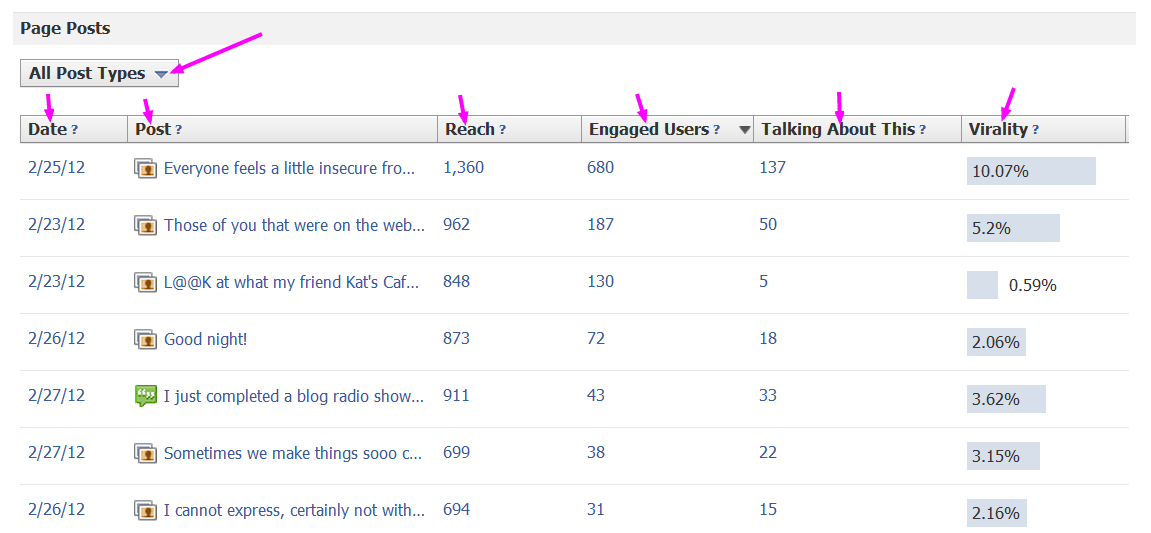Screen dimensions: 1151x533
Task: Click the help question mark next to Post
Action: (x=178, y=130)
